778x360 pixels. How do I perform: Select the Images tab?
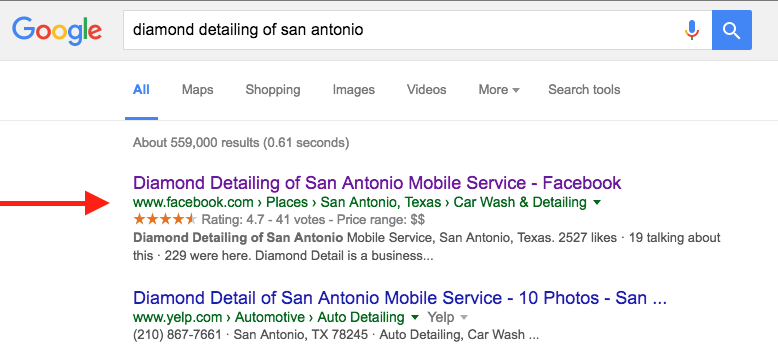coord(354,90)
